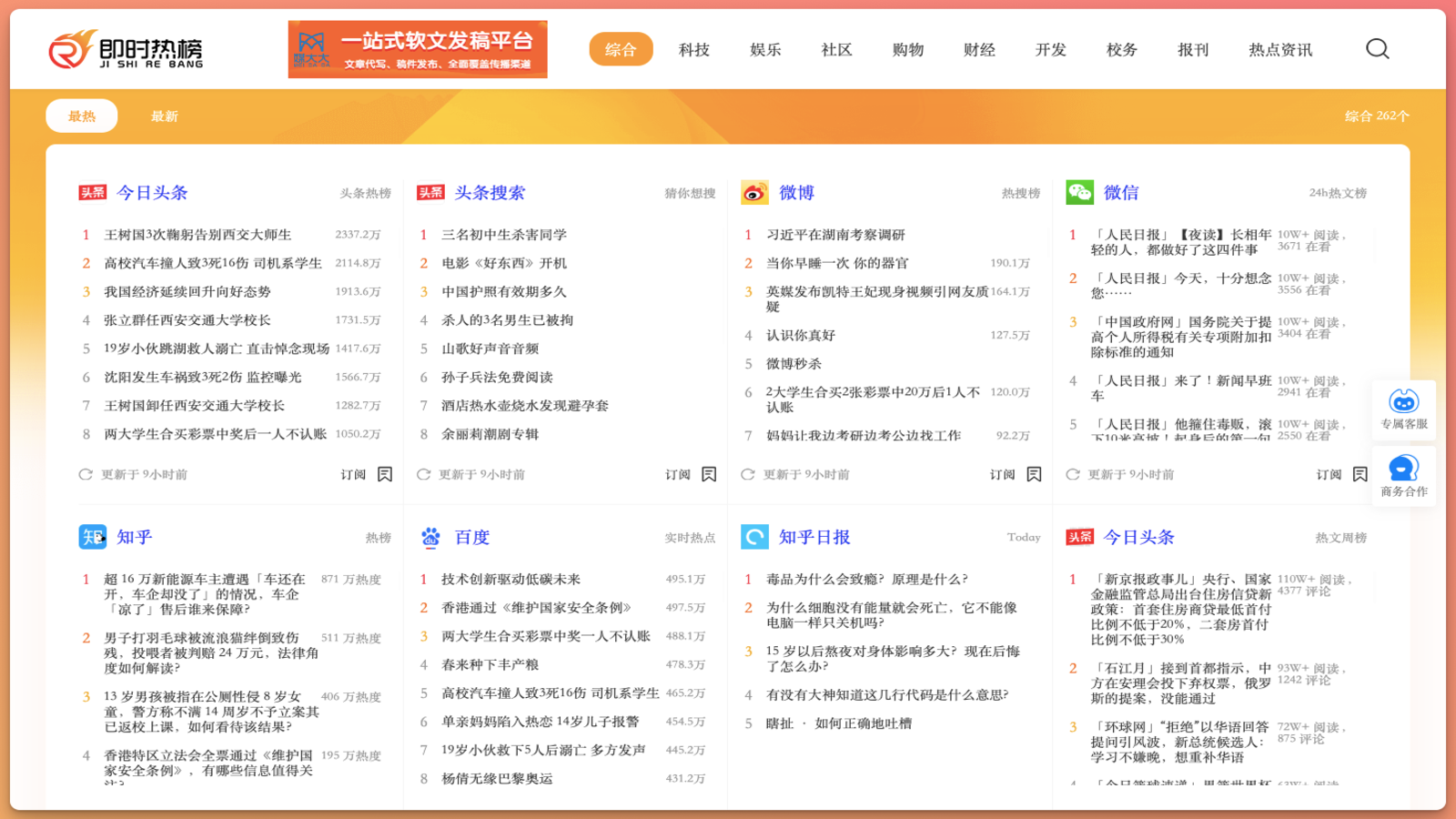
Task: Open search item 酒店热水壶烧水发现避孕套
Action: coord(525,405)
